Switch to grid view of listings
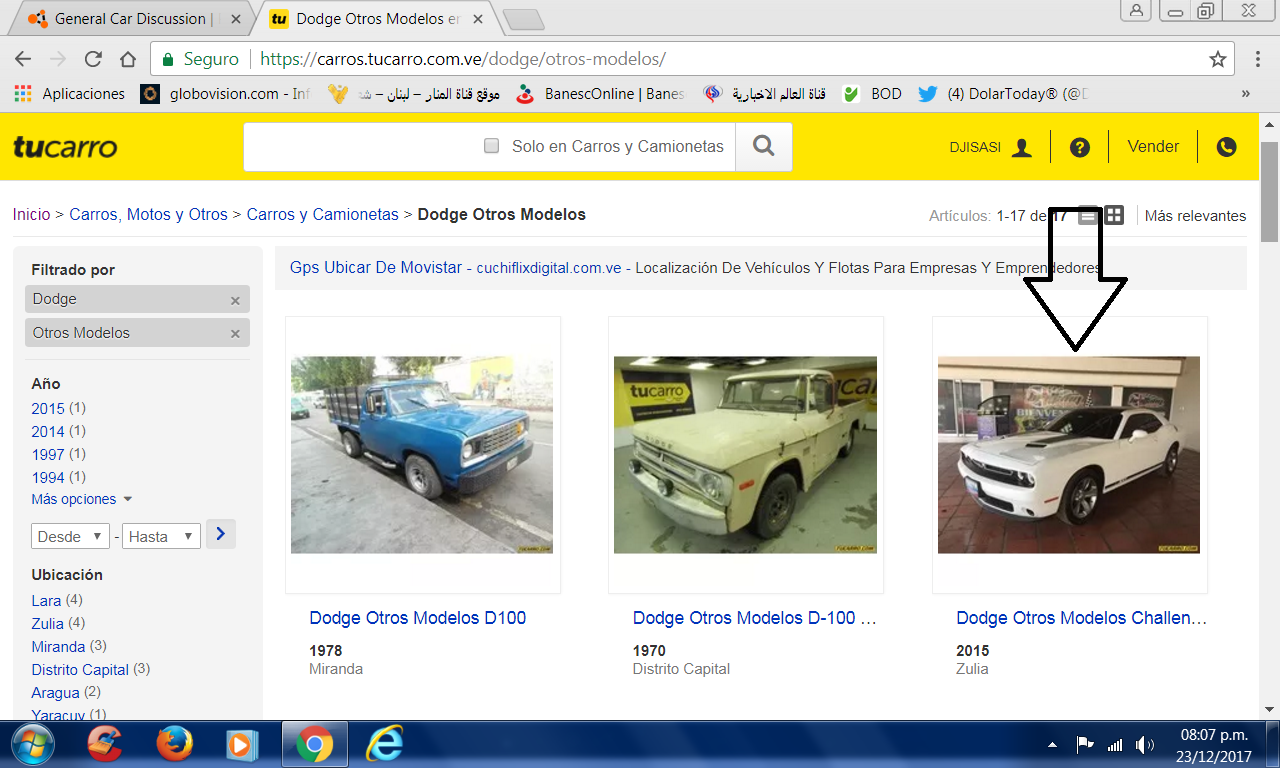Image resolution: width=1280 pixels, height=768 pixels. pyautogui.click(x=1114, y=215)
